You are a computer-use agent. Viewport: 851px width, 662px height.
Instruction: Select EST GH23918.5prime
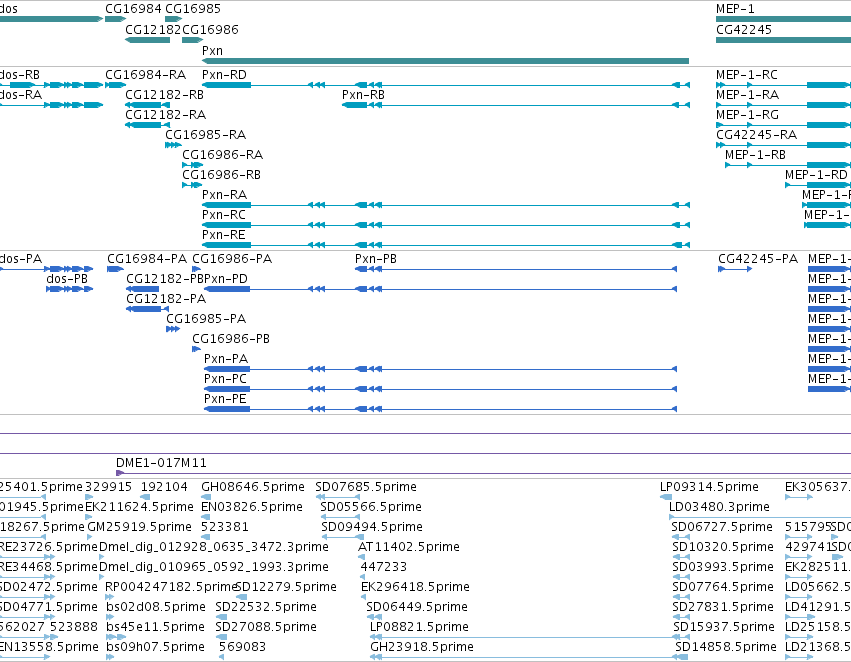click(529, 658)
